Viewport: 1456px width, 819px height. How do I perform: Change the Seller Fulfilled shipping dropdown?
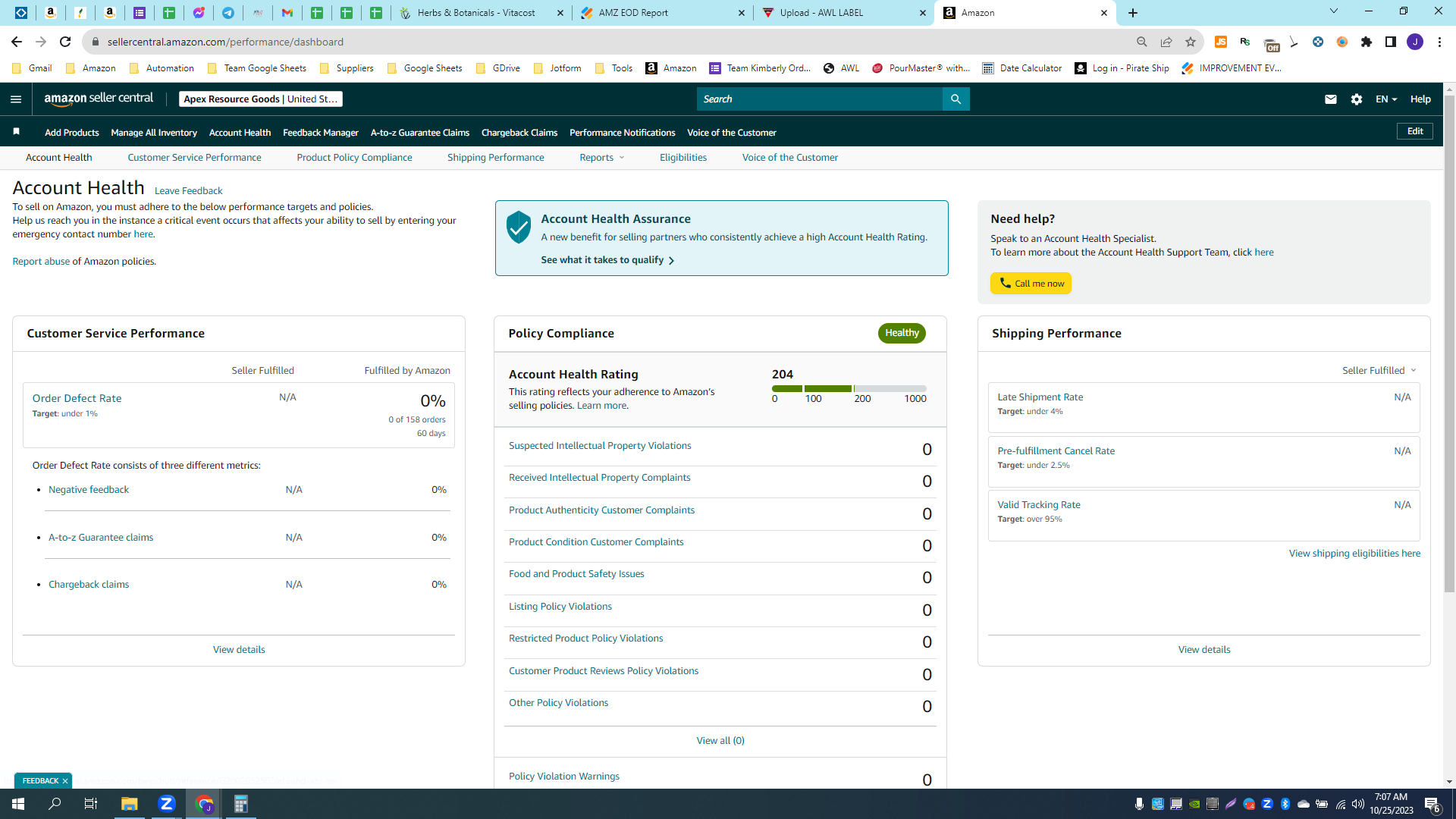coord(1379,371)
